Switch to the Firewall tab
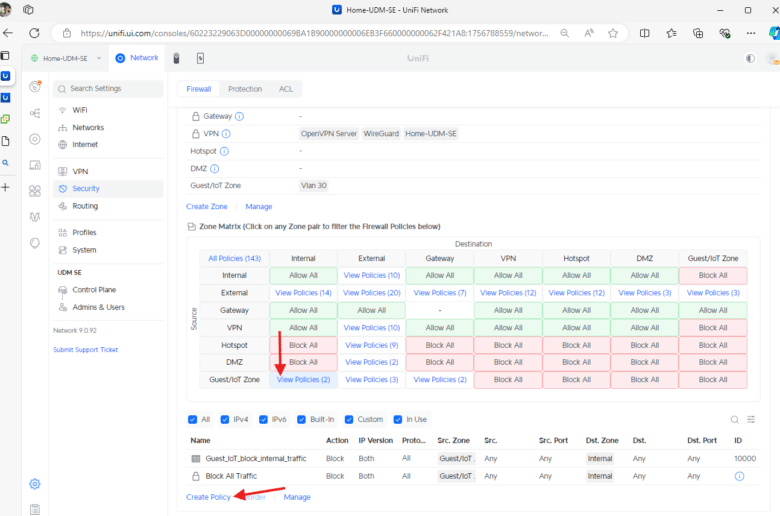This screenshot has width=780, height=516. click(199, 89)
